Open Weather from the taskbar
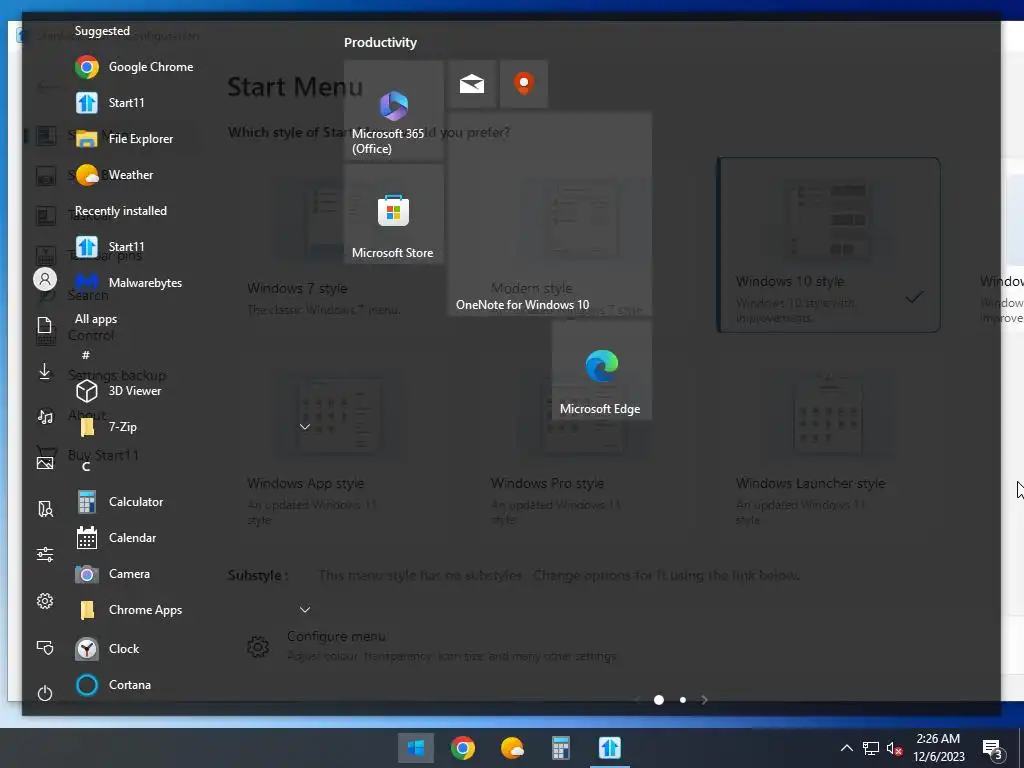Viewport: 1024px width, 768px height. tap(512, 748)
